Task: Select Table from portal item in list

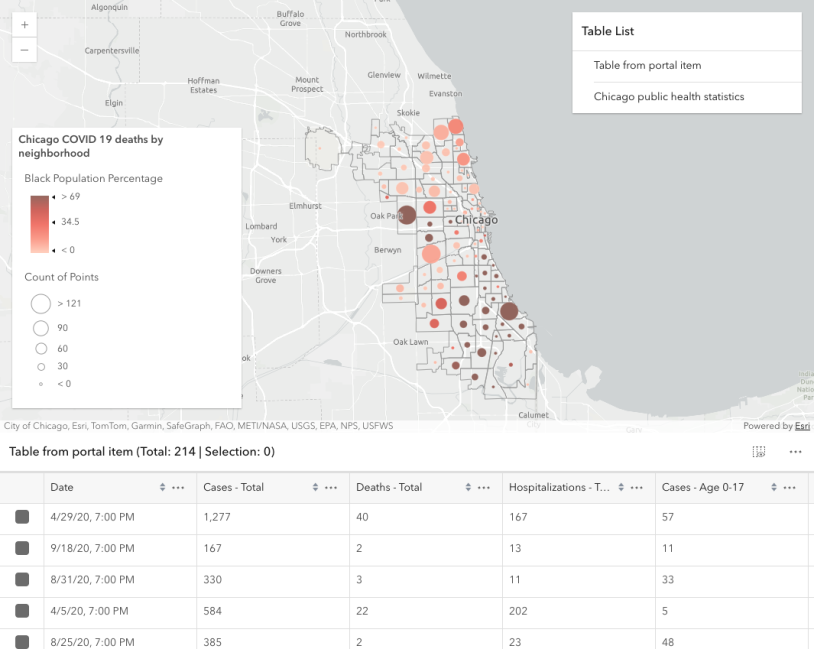Action: pos(647,66)
